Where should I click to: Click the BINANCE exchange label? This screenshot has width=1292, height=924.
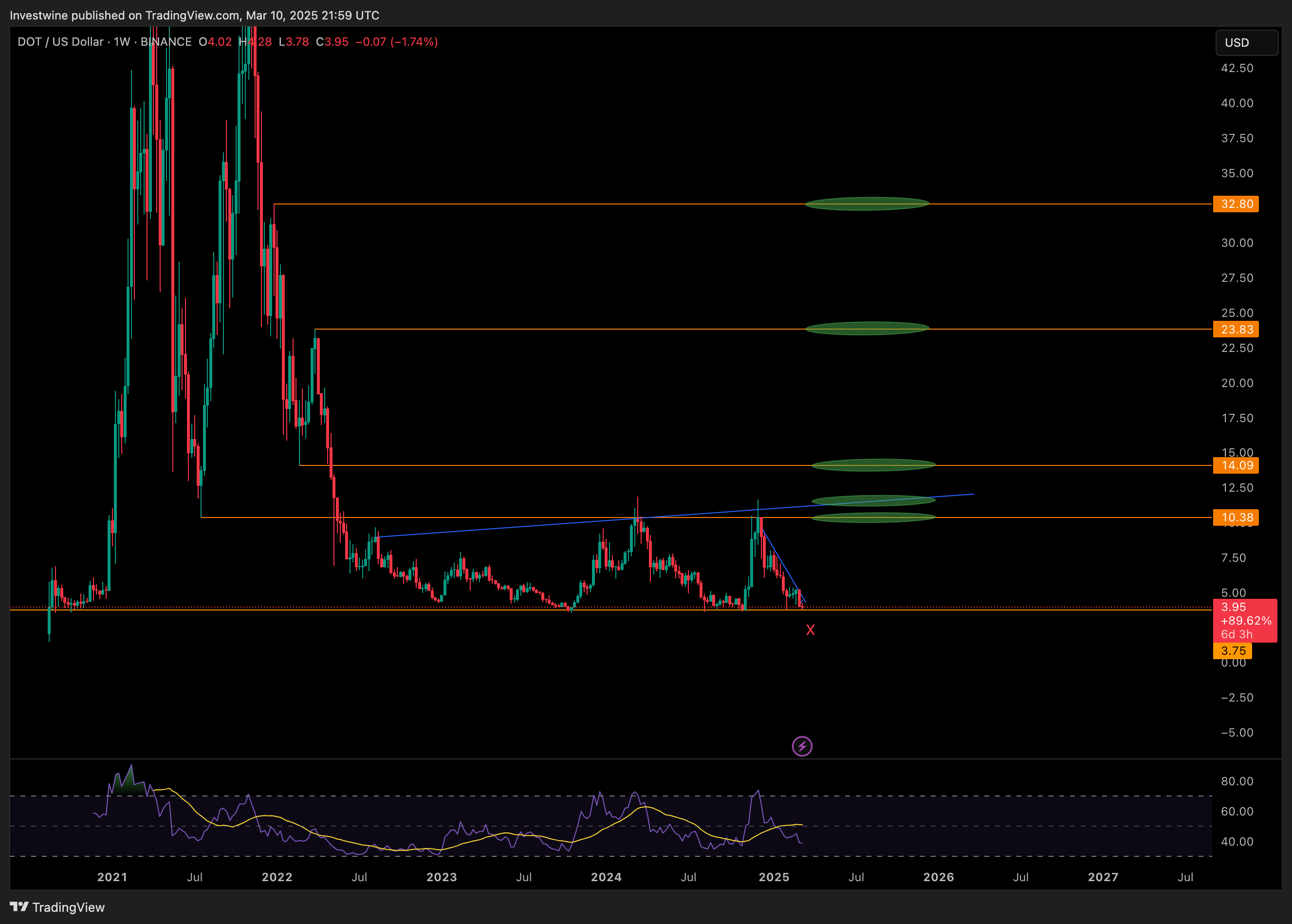(x=166, y=42)
